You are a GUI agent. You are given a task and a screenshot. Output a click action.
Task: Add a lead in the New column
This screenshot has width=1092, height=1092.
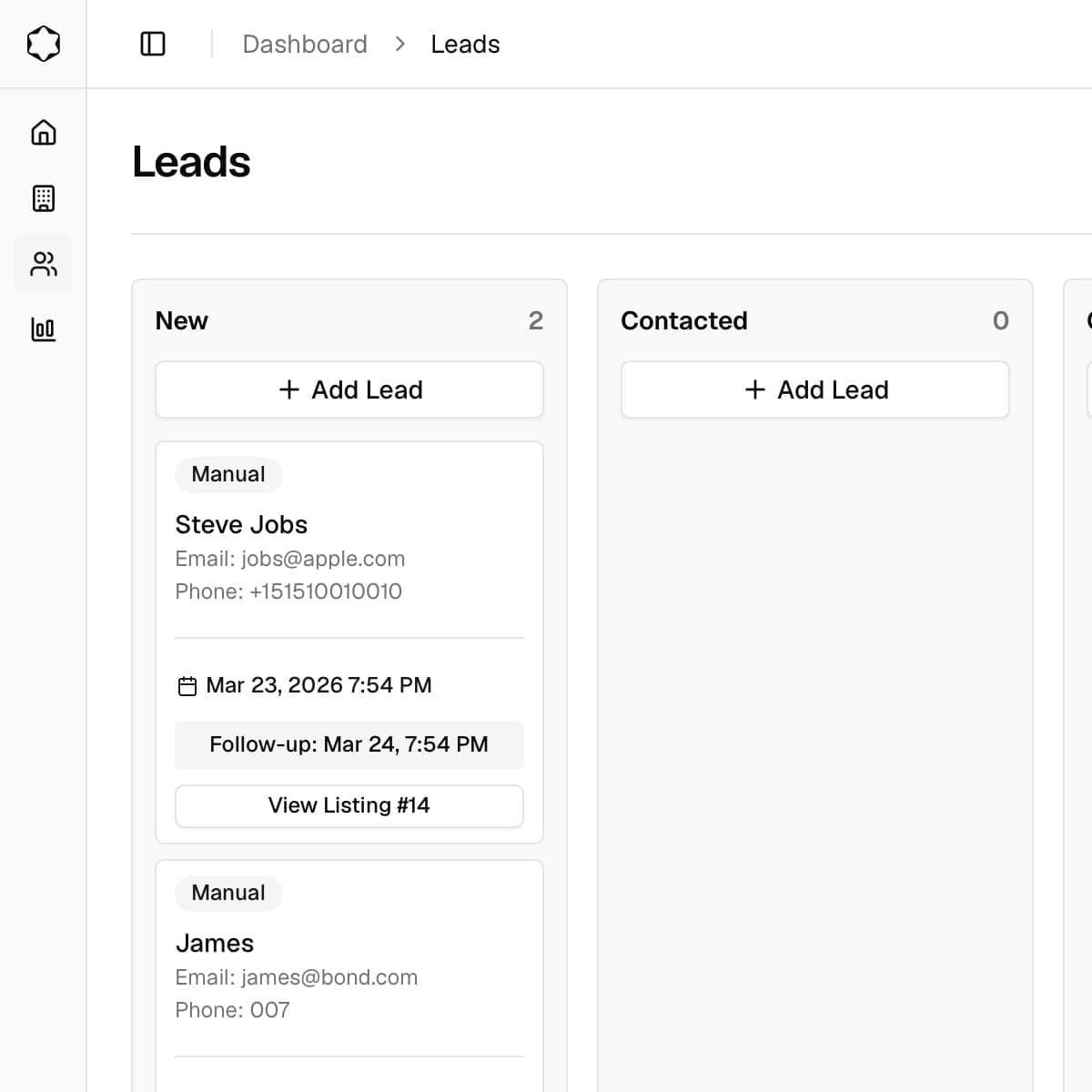click(349, 389)
